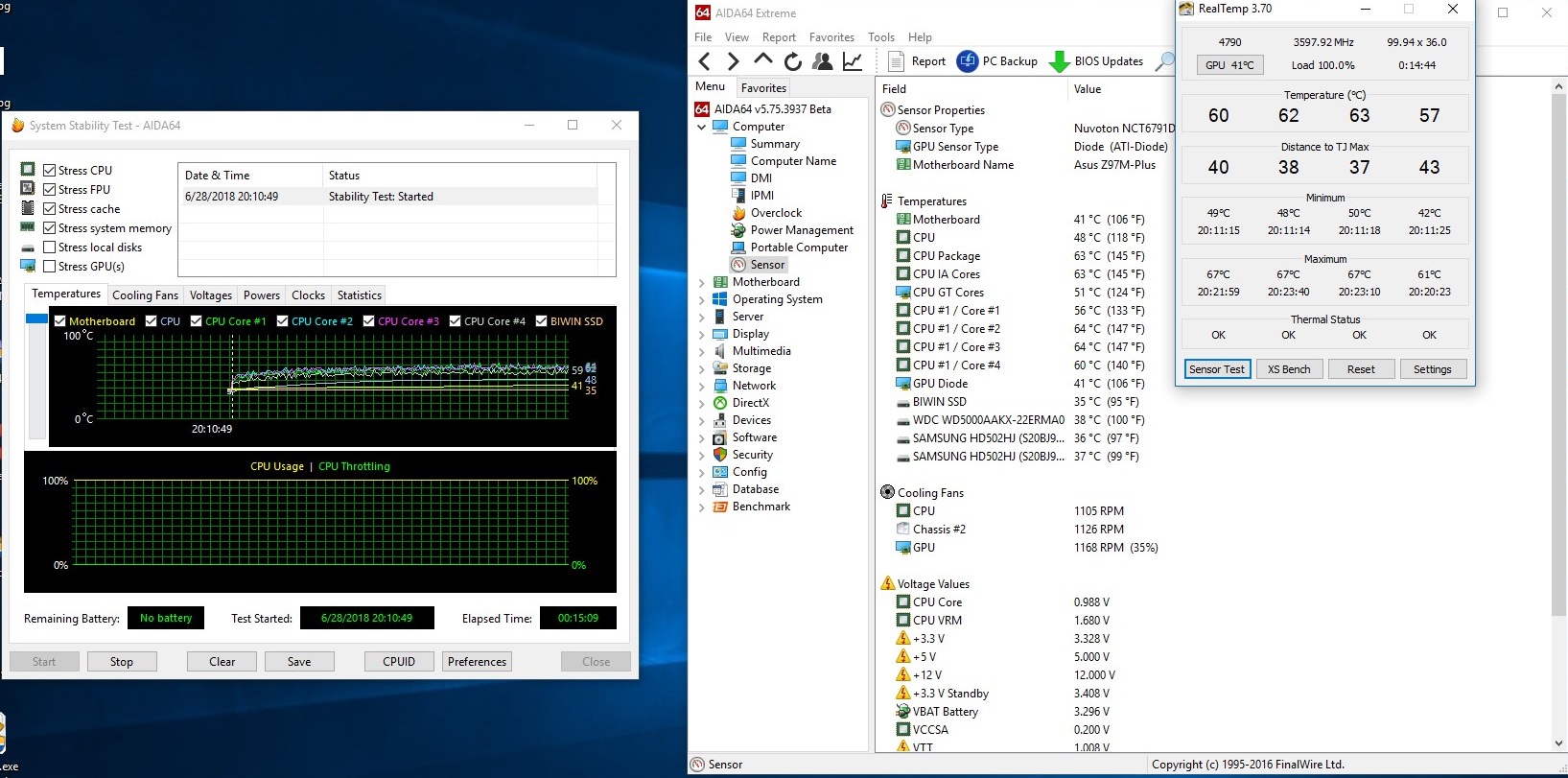This screenshot has height=778, width=1568.
Task: Toggle CPU Core #3 graph checkbox
Action: tap(369, 321)
